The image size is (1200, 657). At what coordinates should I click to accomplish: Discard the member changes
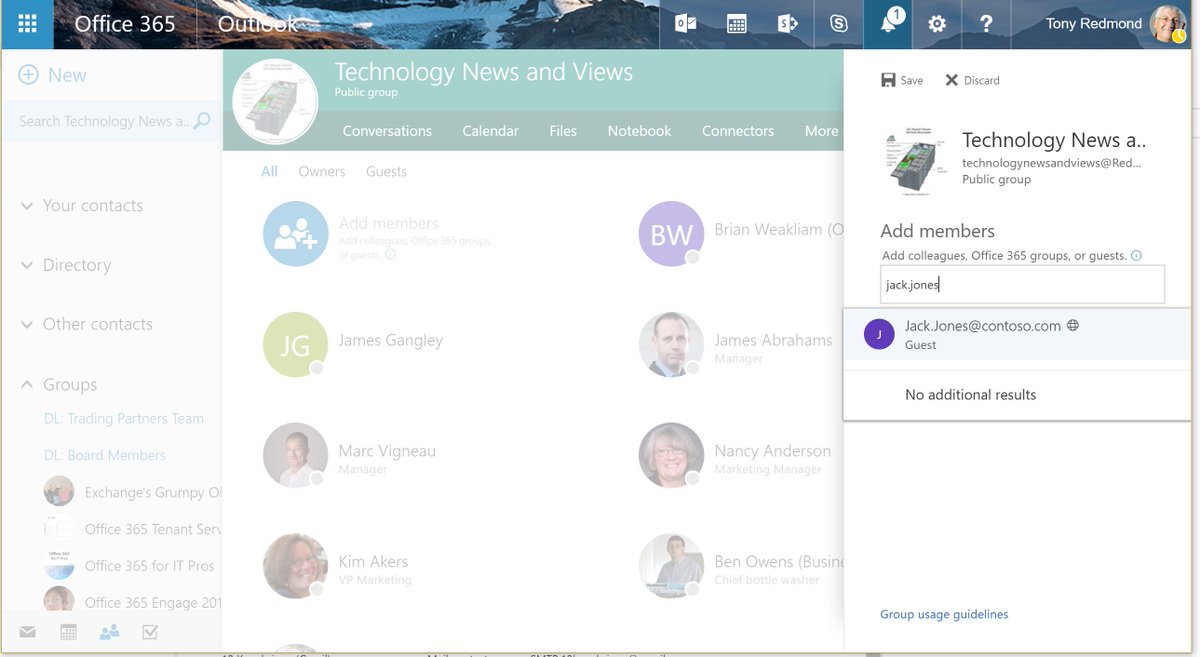(972, 80)
